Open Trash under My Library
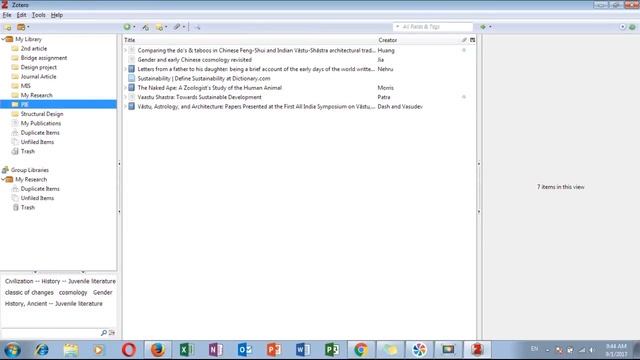 coord(27,151)
